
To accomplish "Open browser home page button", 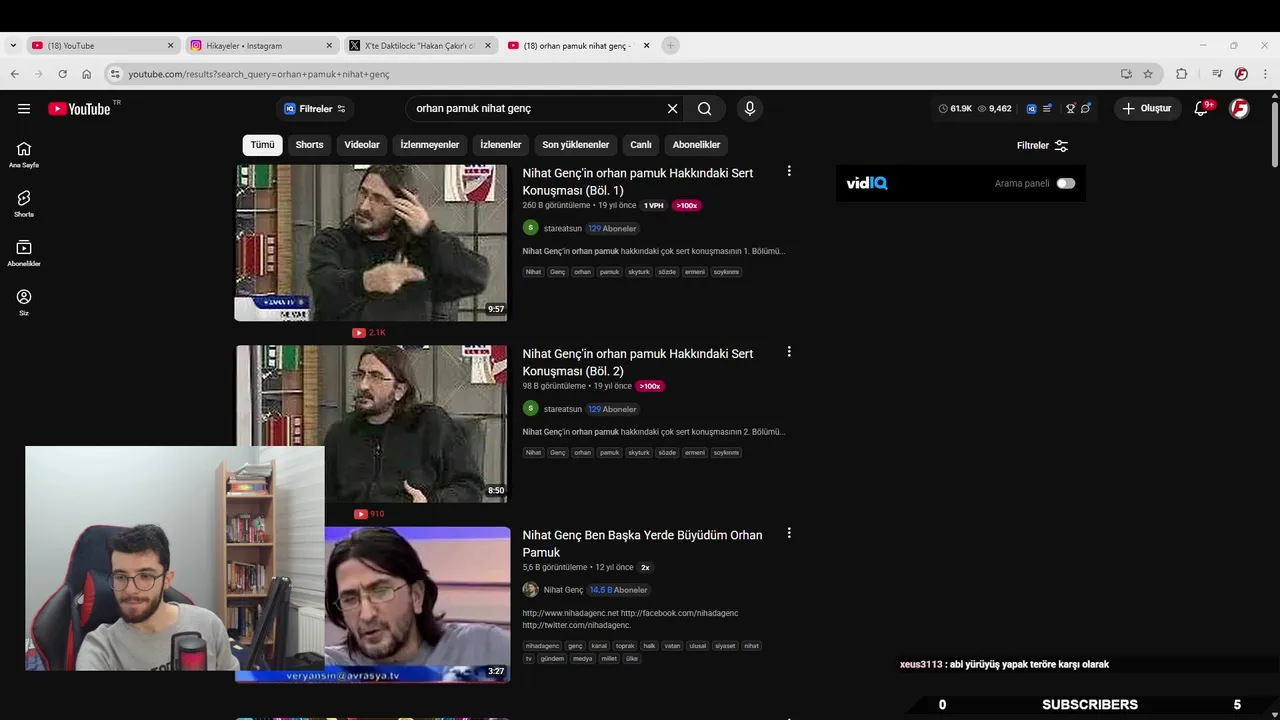I will (86, 74).
